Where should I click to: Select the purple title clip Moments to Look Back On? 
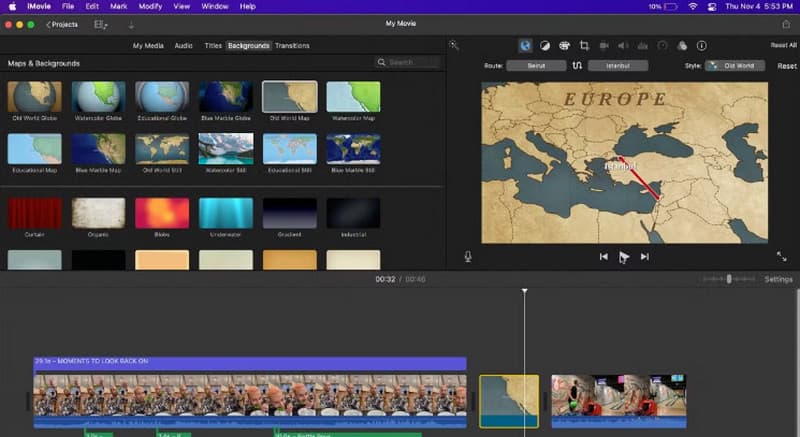click(250, 363)
